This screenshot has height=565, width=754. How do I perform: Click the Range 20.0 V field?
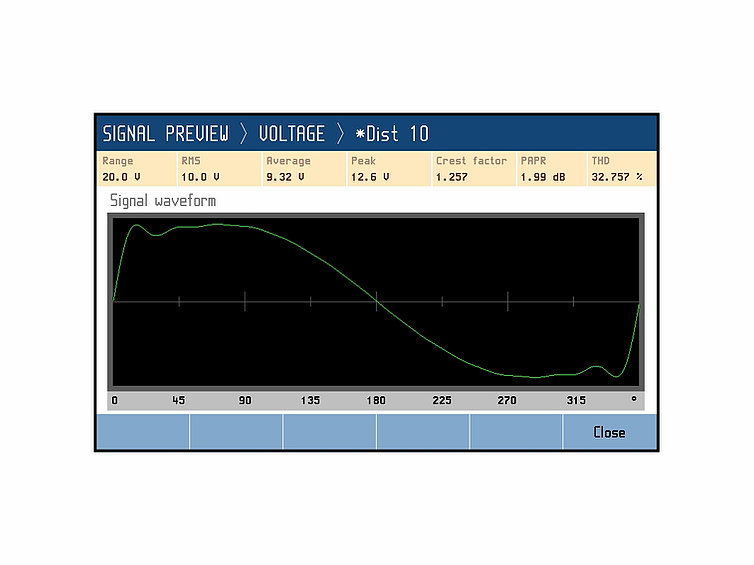tap(137, 169)
